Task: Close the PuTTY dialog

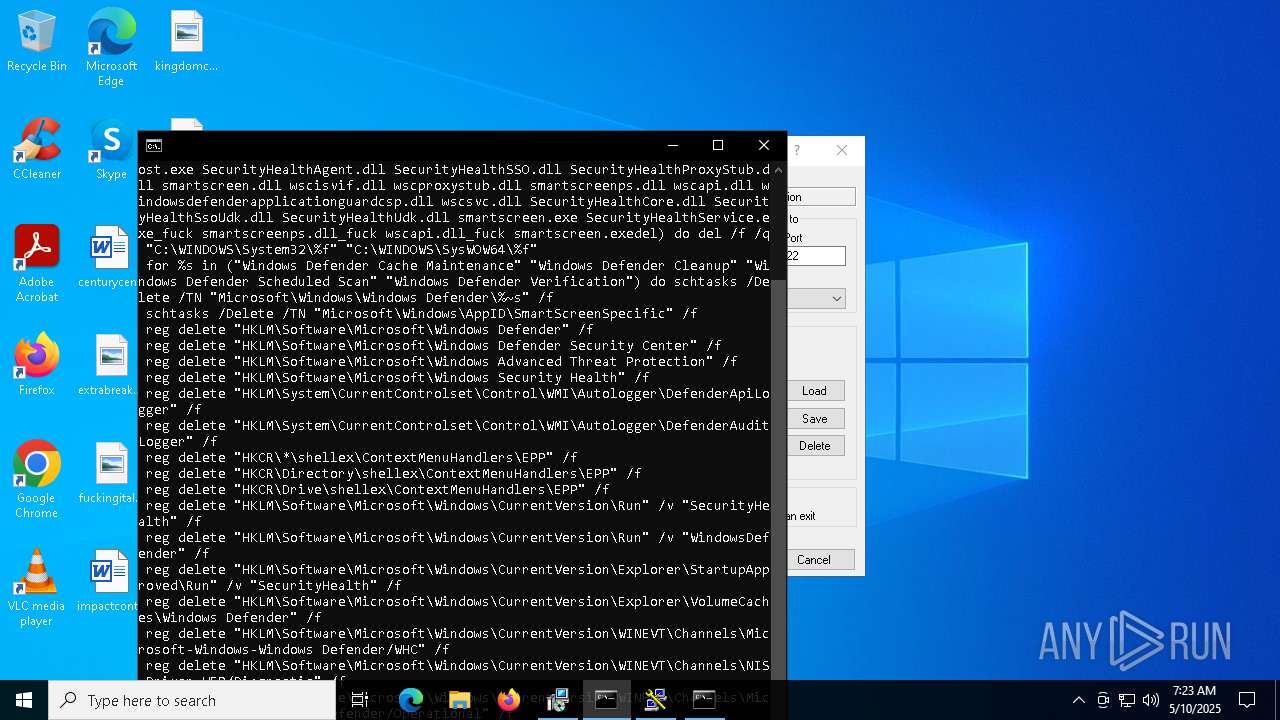Action: pos(842,151)
